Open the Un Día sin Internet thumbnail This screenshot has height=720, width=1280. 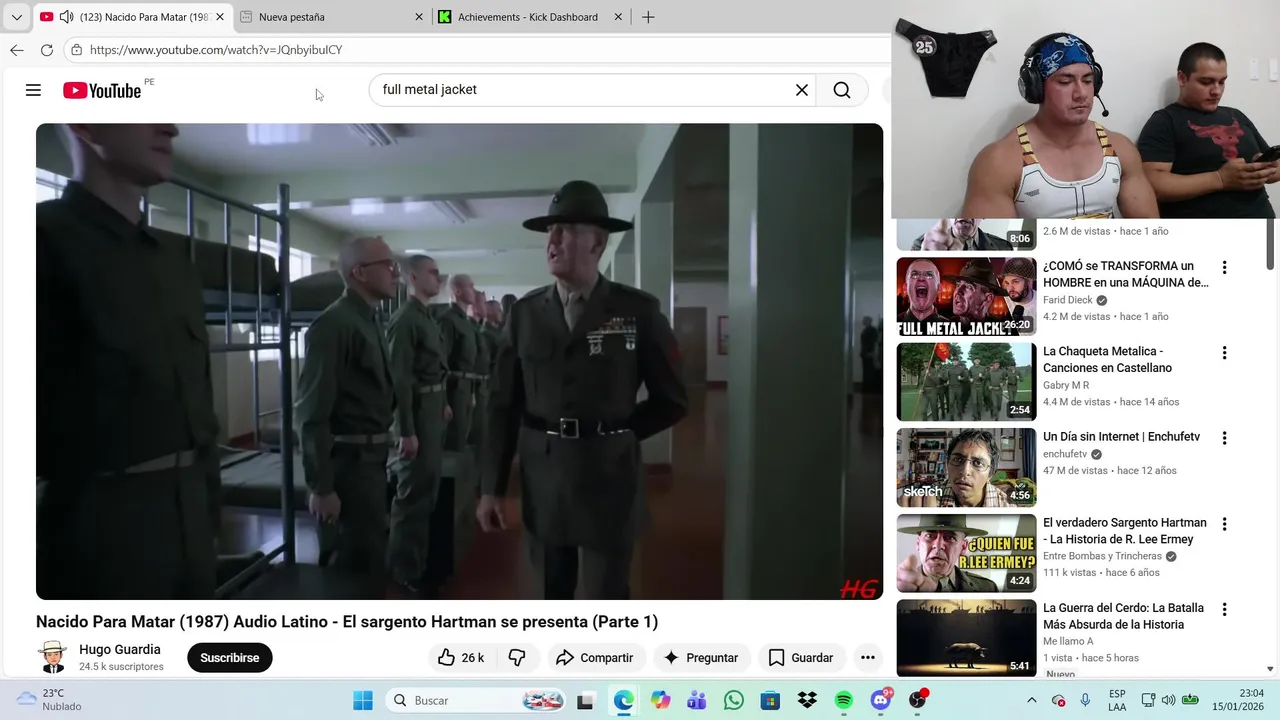[x=966, y=467]
